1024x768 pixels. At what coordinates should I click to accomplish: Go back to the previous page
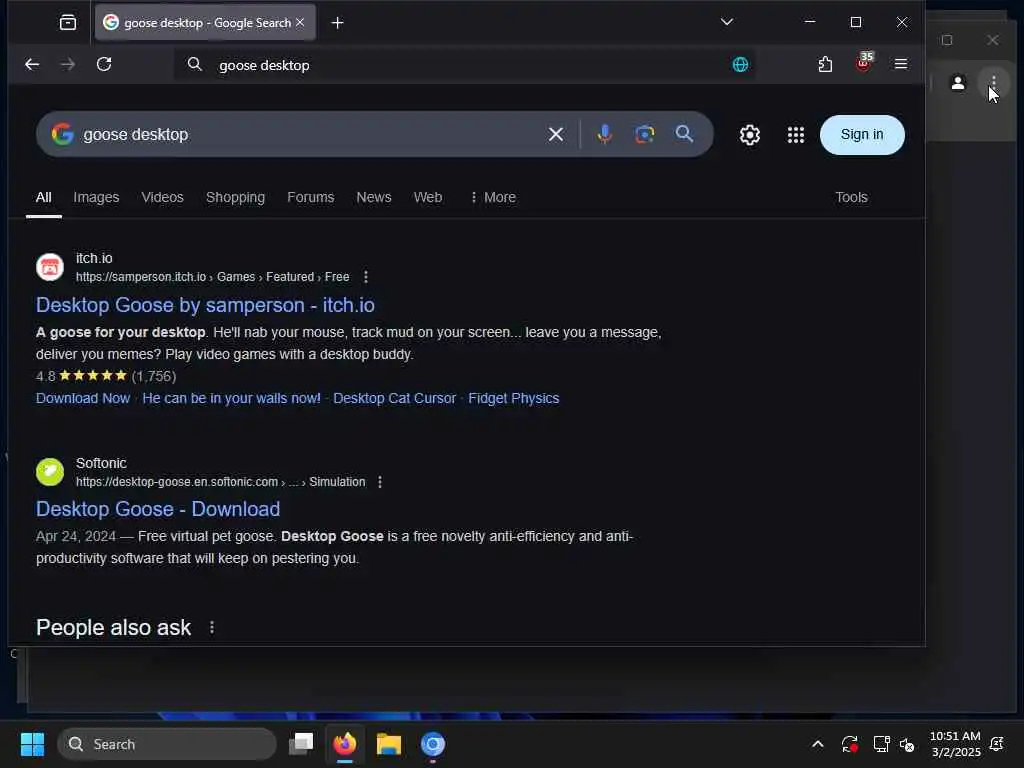(x=31, y=64)
